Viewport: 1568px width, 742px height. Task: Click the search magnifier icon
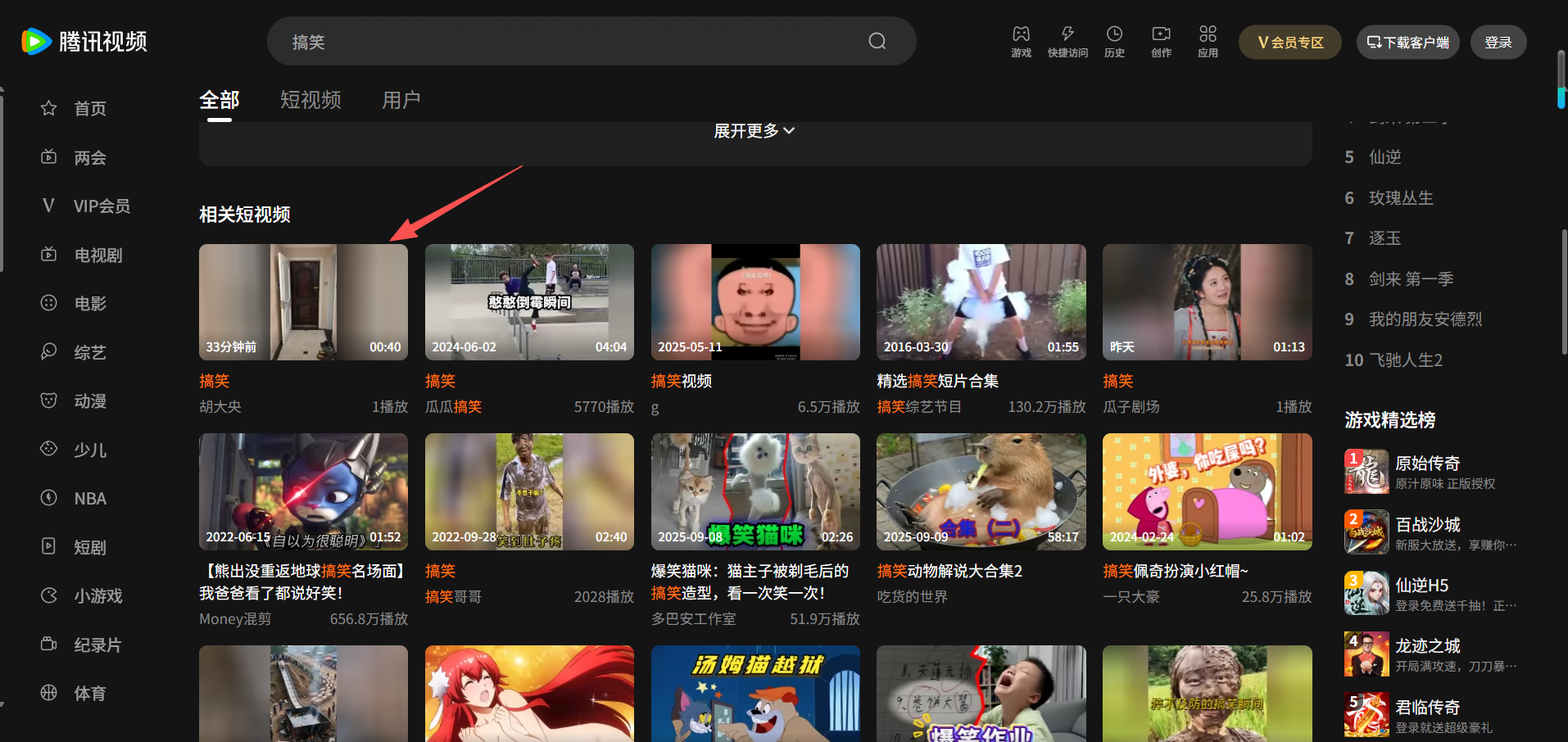tap(877, 41)
